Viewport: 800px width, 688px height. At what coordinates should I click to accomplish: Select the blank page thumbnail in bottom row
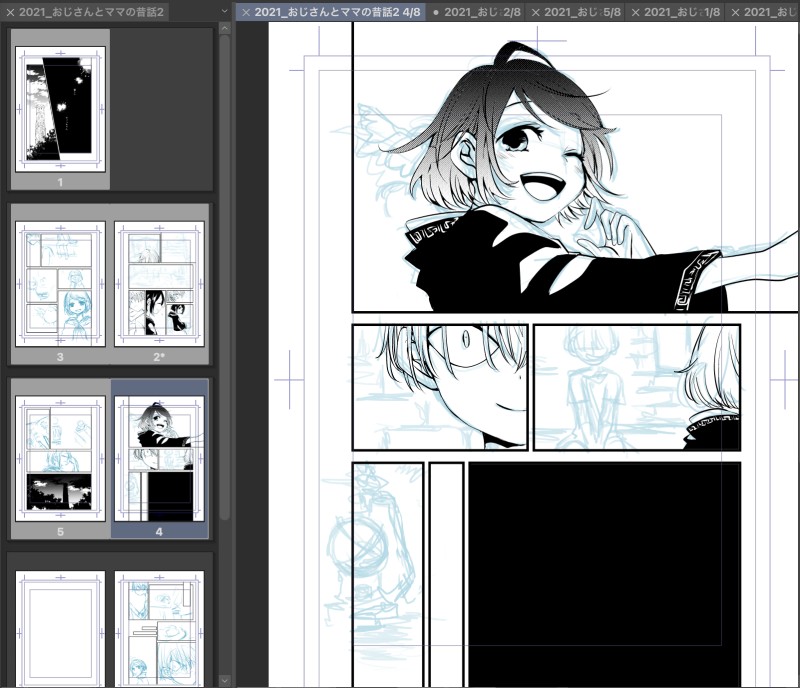pos(60,629)
